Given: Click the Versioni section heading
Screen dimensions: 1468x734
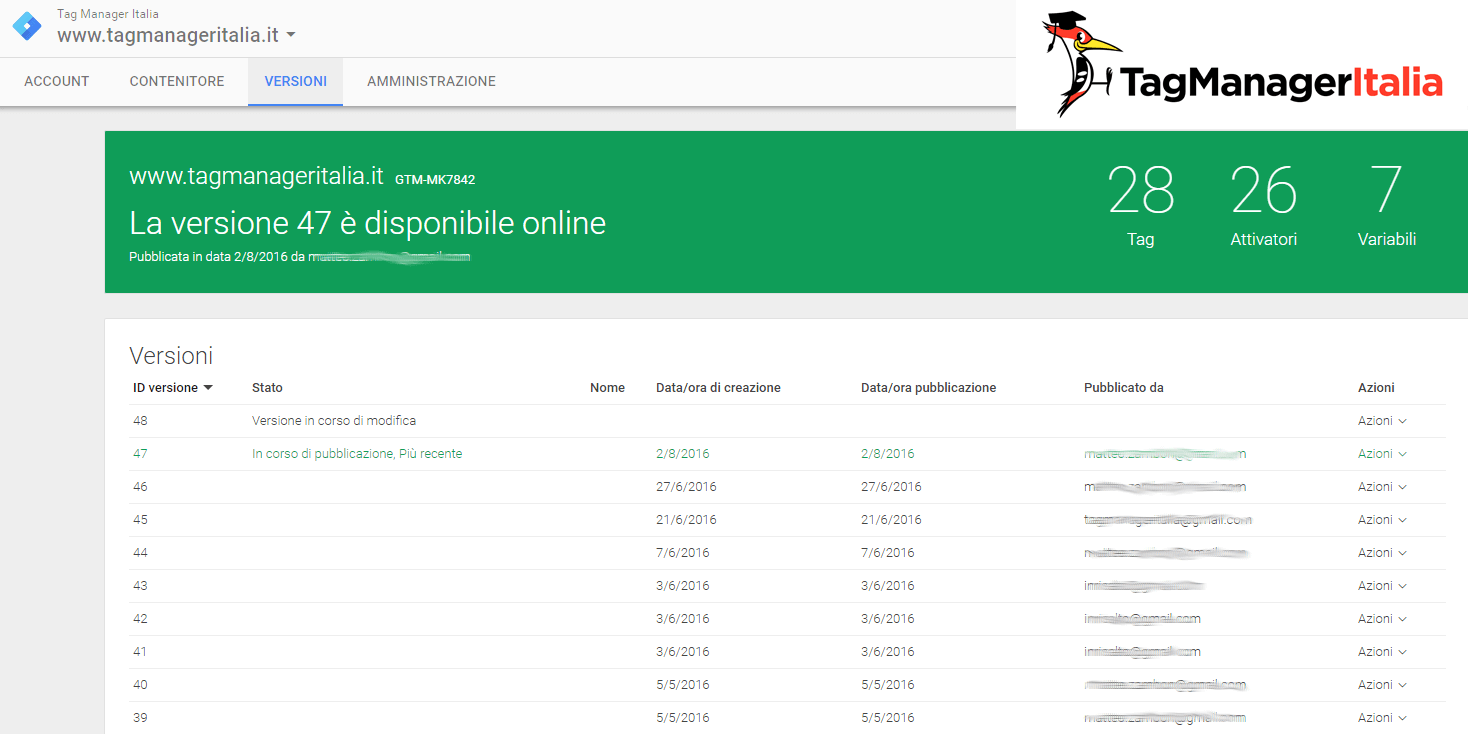Looking at the screenshot, I should [x=171, y=356].
